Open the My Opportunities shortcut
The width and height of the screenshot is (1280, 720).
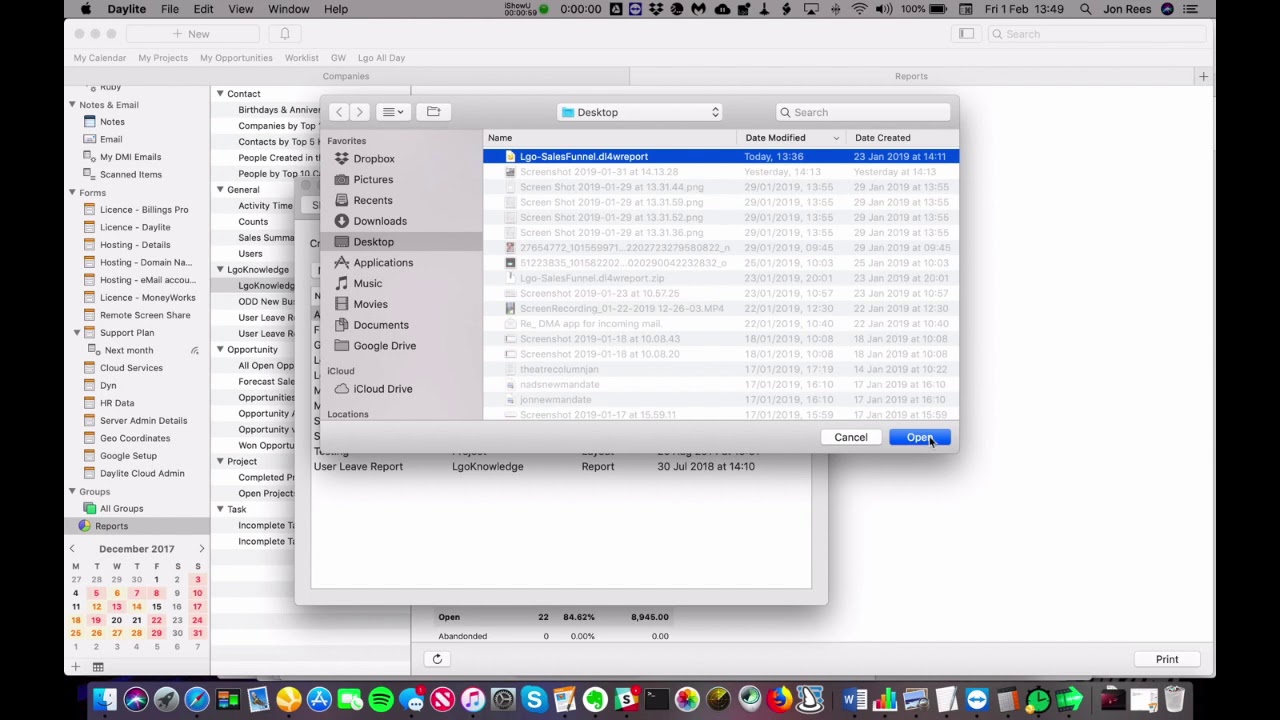pos(236,58)
